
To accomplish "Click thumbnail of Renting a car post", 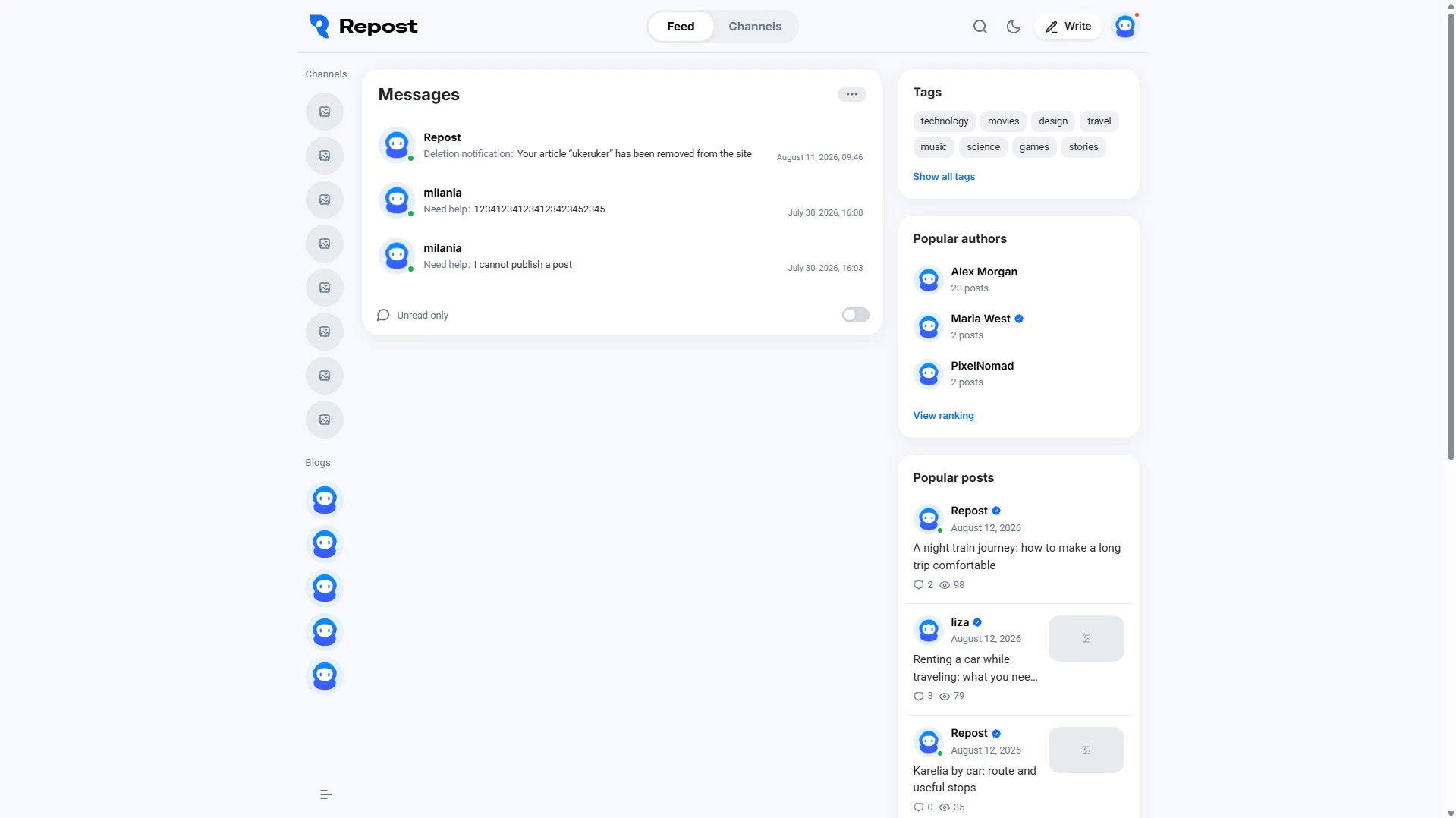I will (1086, 639).
